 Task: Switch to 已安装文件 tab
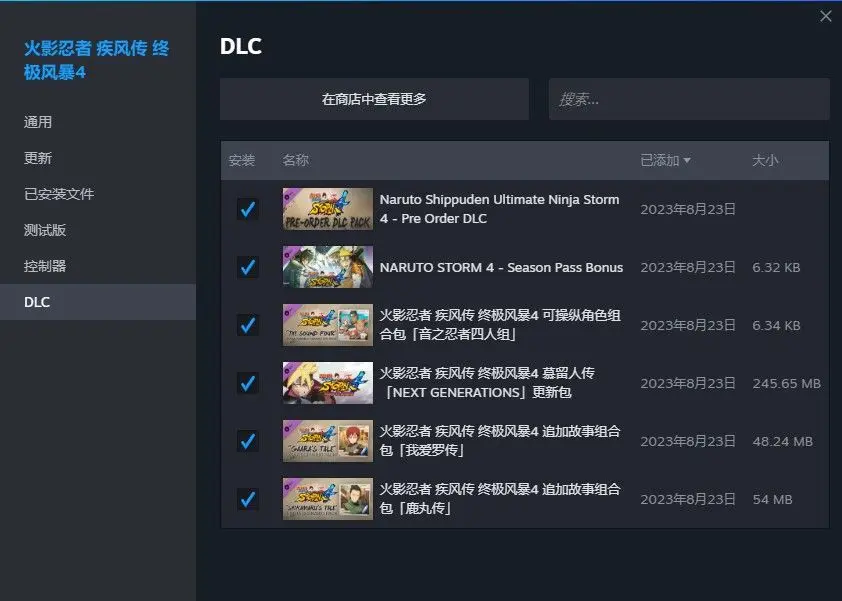point(98,194)
